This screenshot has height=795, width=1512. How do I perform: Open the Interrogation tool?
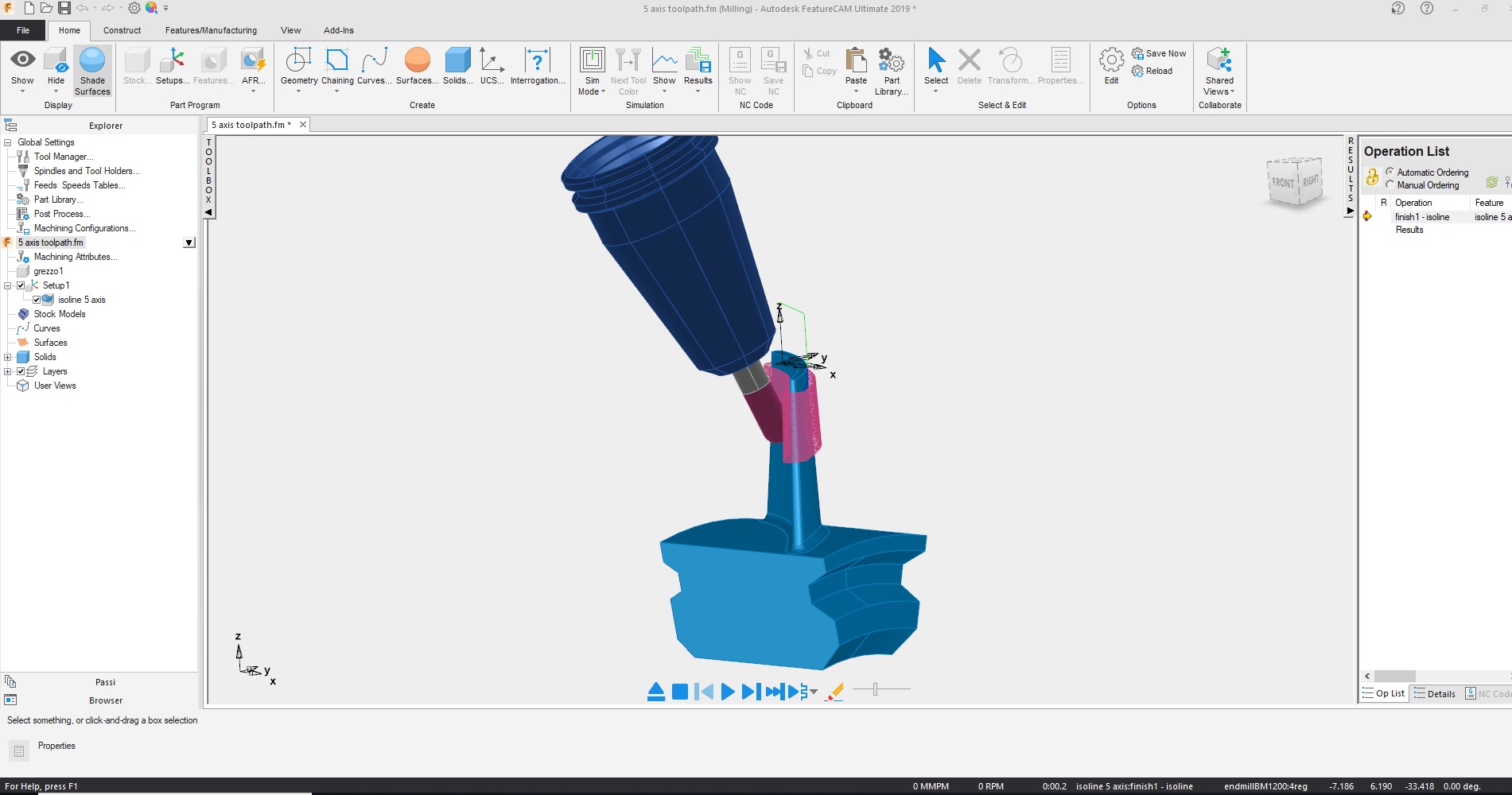538,64
